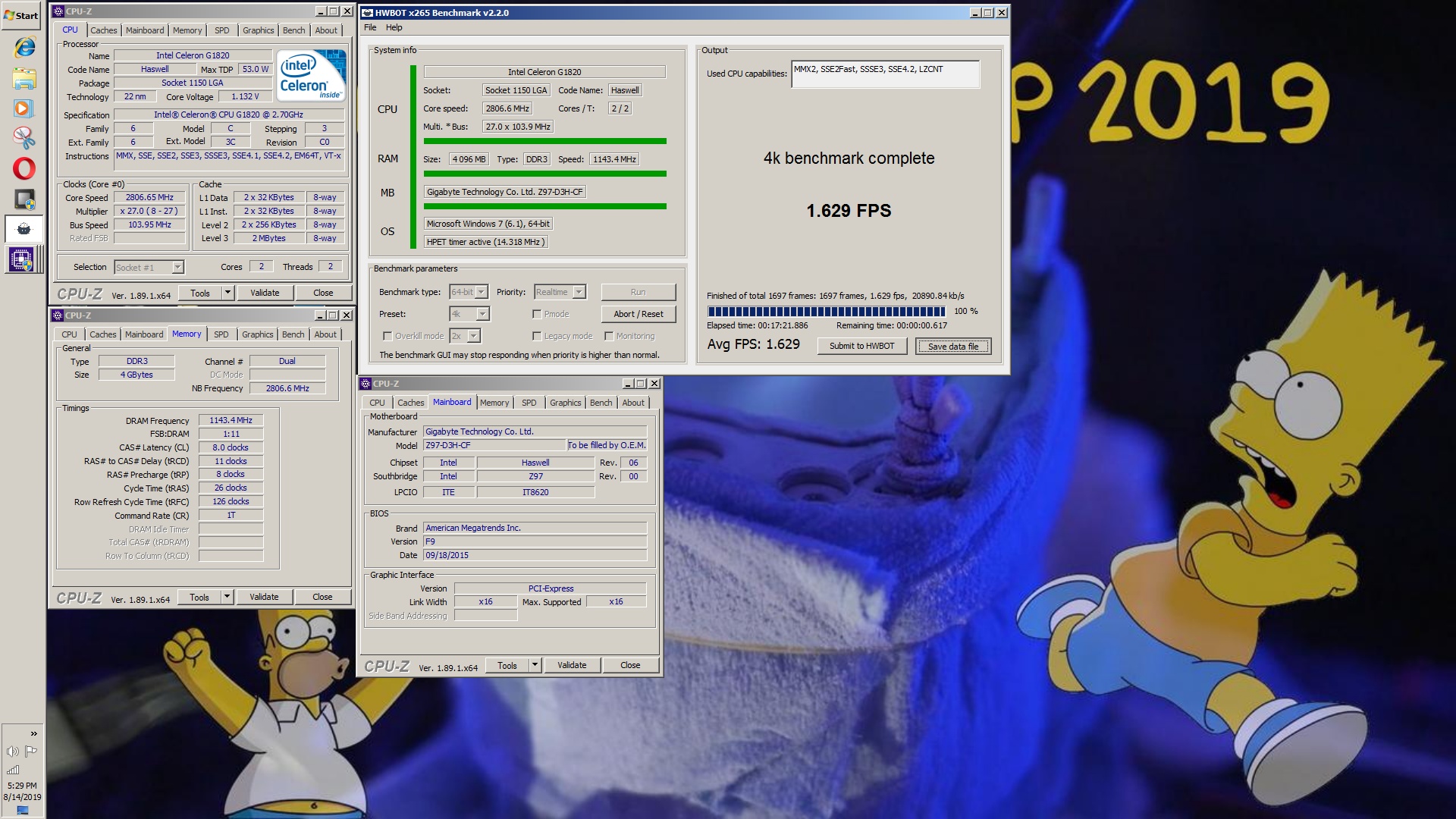Click the NB Frequency value 2806.6 MHz
The width and height of the screenshot is (1456, 819).
tap(287, 388)
